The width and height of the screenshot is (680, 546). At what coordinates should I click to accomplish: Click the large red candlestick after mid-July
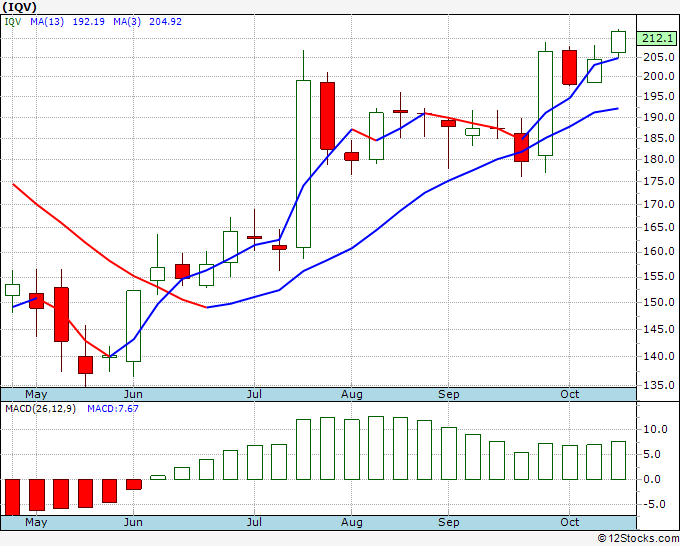(327, 116)
